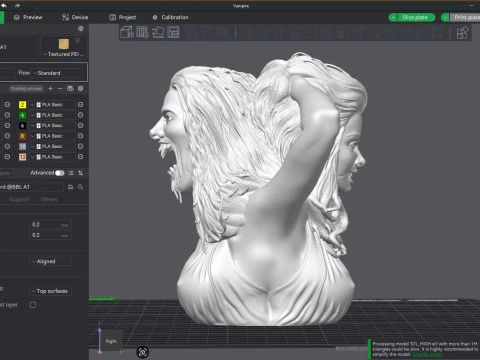Viewport: 480px width, 360px height.
Task: Click the undo arrow in title bar
Action: tap(4, 5)
